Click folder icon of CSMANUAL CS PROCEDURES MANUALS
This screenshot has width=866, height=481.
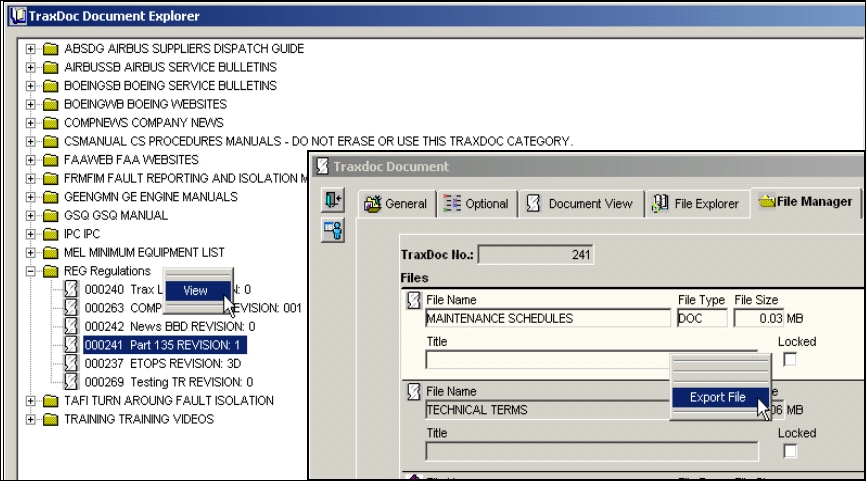pos(50,141)
